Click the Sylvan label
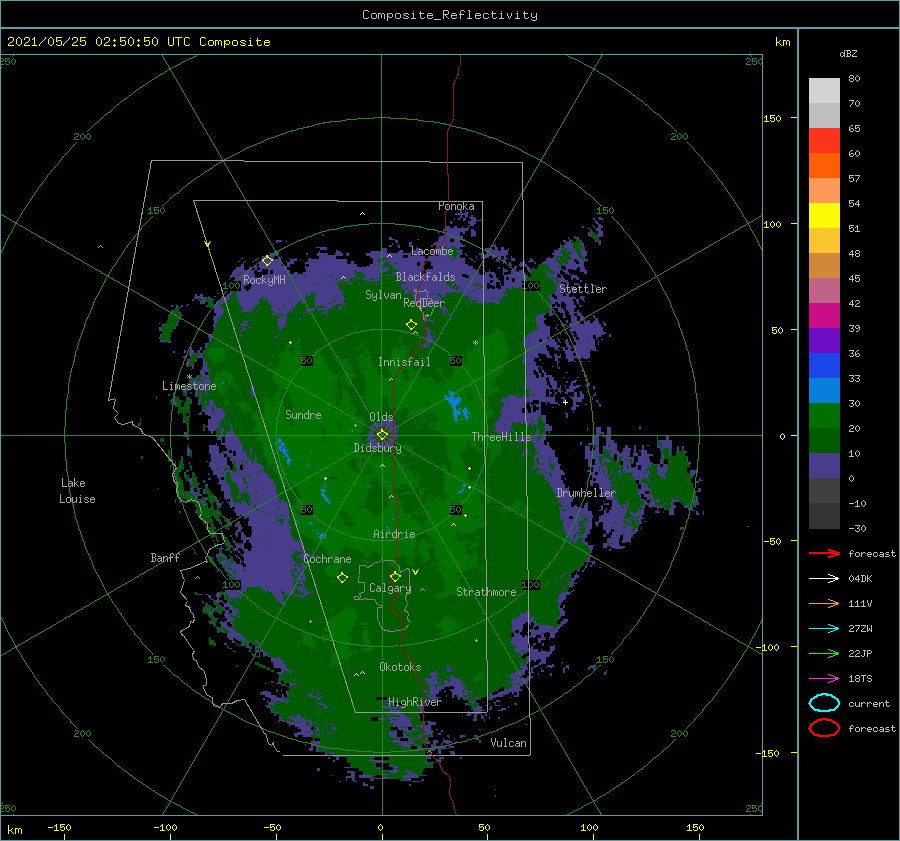900x841 pixels. coord(383,295)
